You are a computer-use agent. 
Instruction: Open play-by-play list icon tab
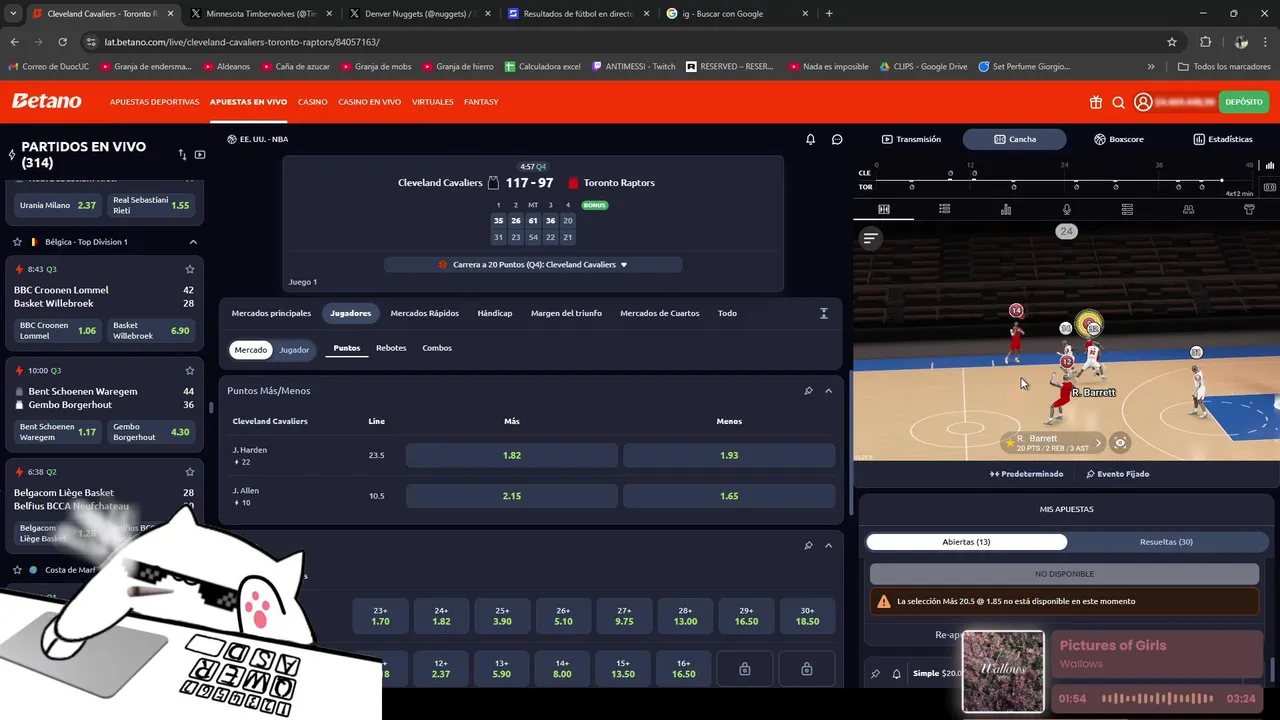tap(944, 209)
